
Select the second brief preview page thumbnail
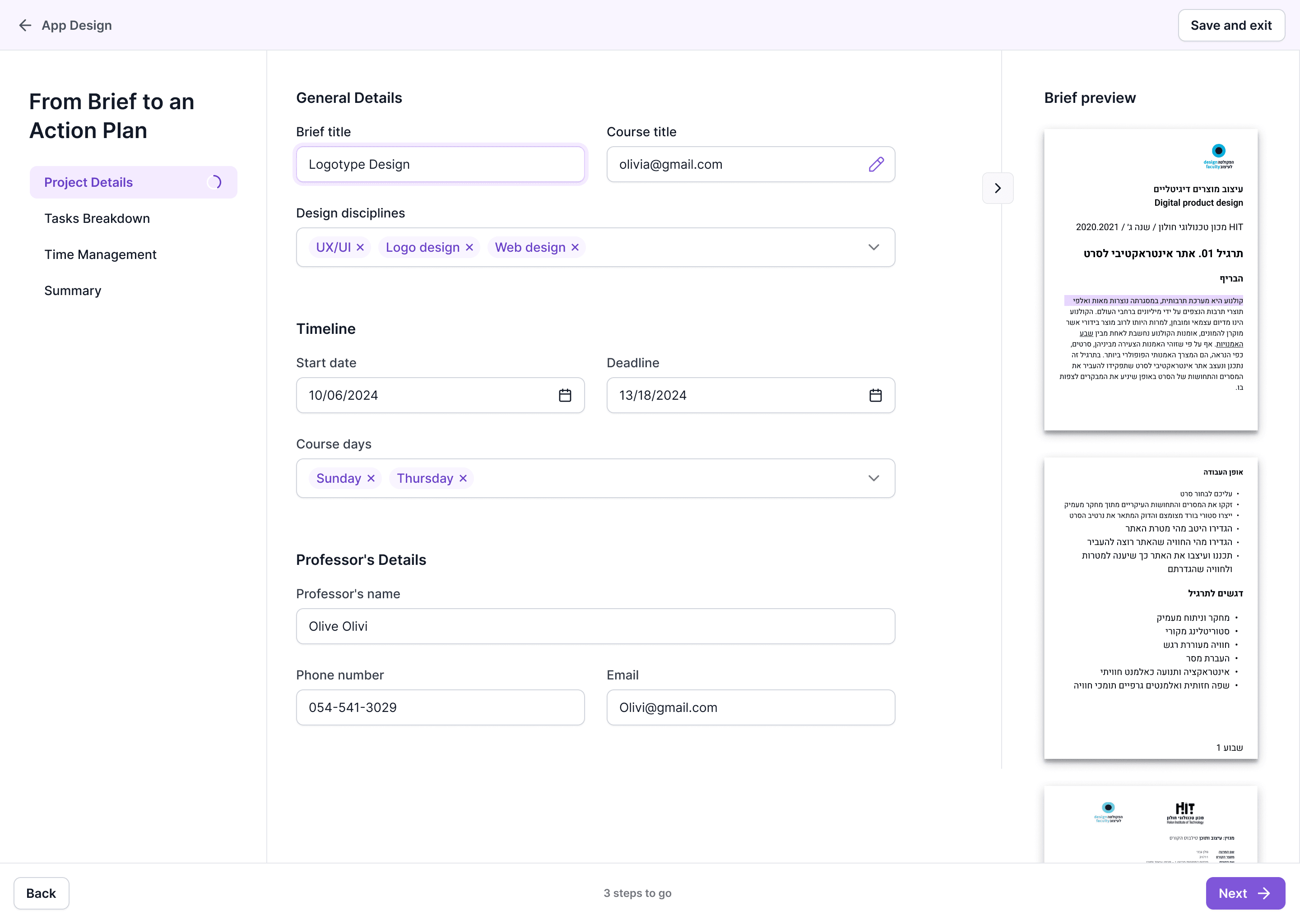point(1150,608)
